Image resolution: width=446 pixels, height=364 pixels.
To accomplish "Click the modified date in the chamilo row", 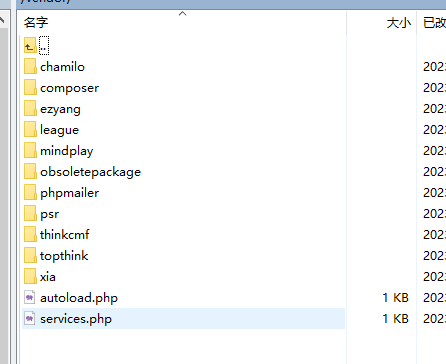I will 434,67.
